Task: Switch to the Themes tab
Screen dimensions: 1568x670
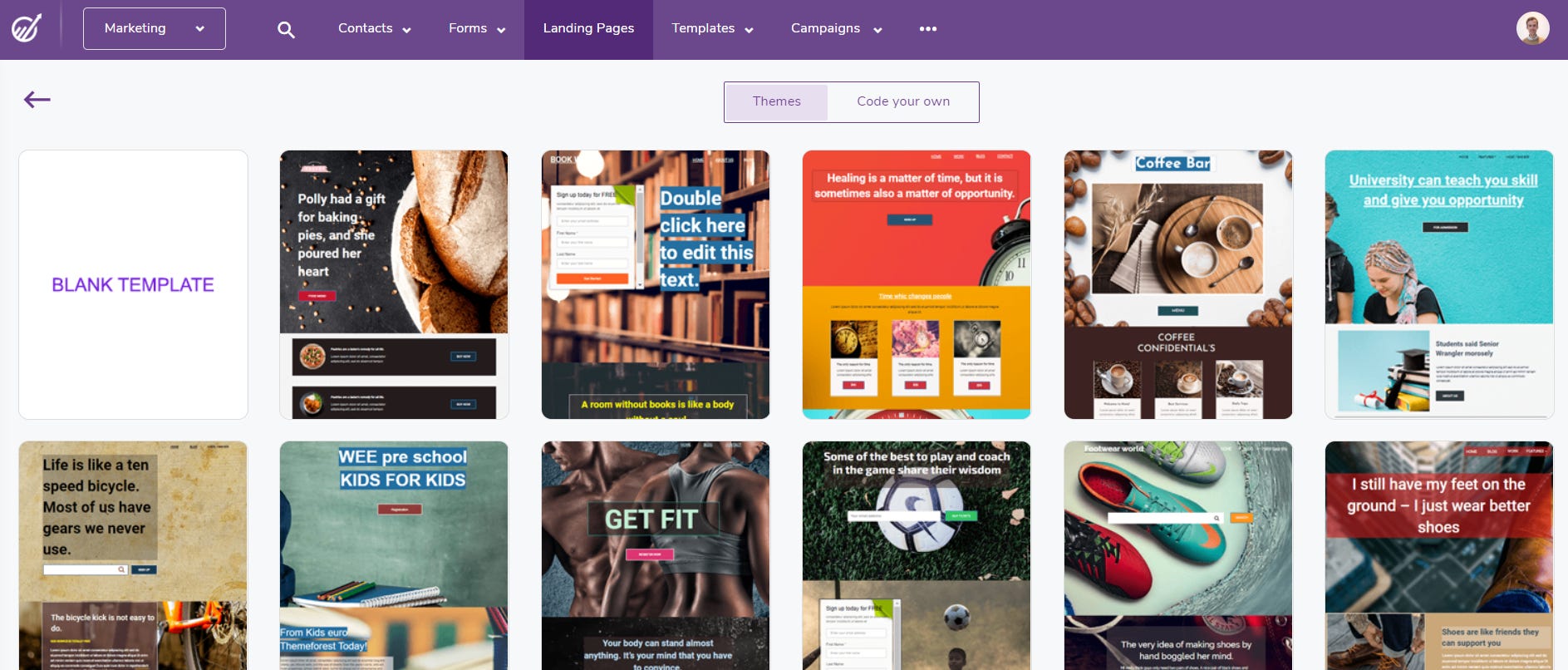Action: (x=777, y=101)
